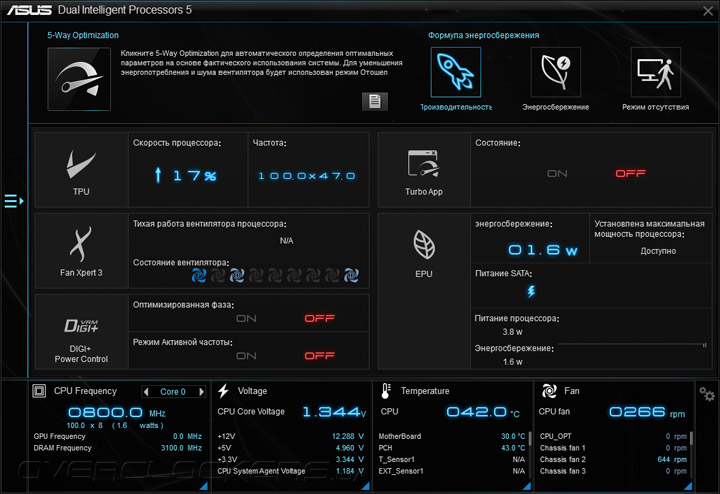The height and width of the screenshot is (494, 720).
Task: Expand the left sidebar menu arrow
Action: pos(14,201)
